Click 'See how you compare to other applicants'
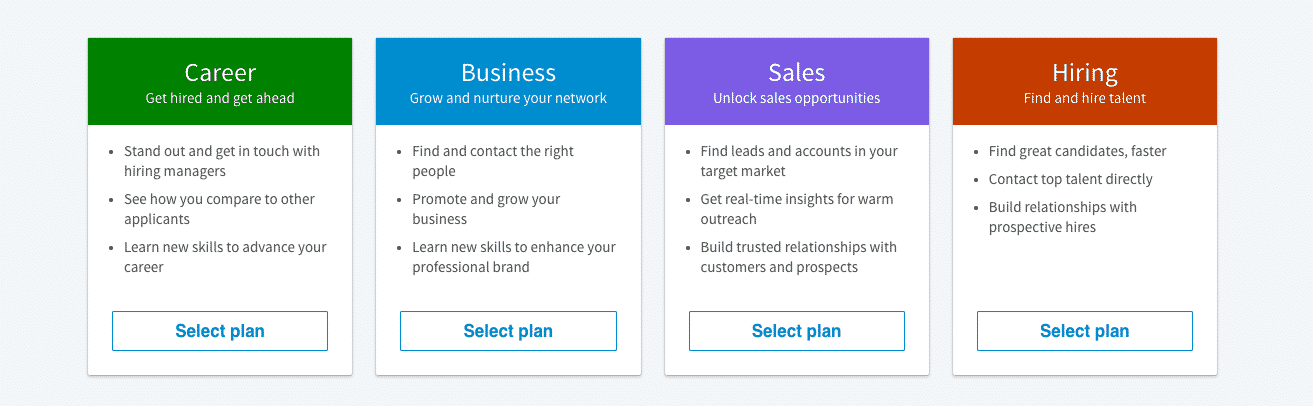This screenshot has width=1313, height=406. [x=219, y=209]
